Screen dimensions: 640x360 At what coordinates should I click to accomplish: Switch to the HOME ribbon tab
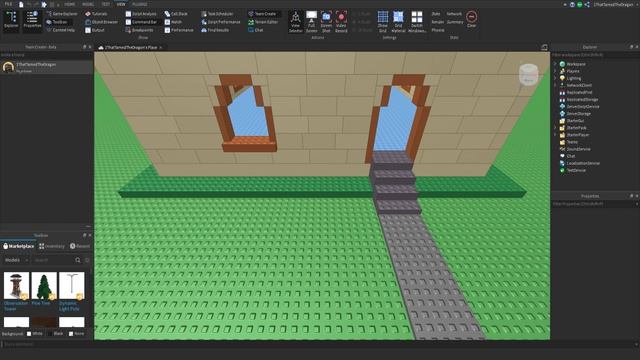69,4
